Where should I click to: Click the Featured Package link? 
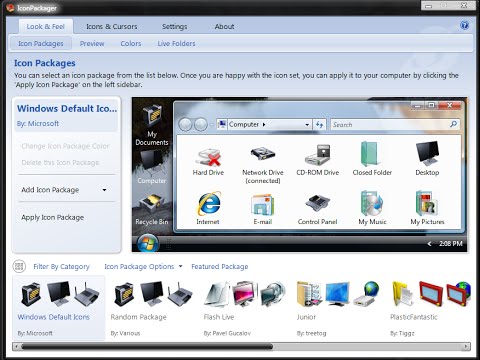click(220, 267)
